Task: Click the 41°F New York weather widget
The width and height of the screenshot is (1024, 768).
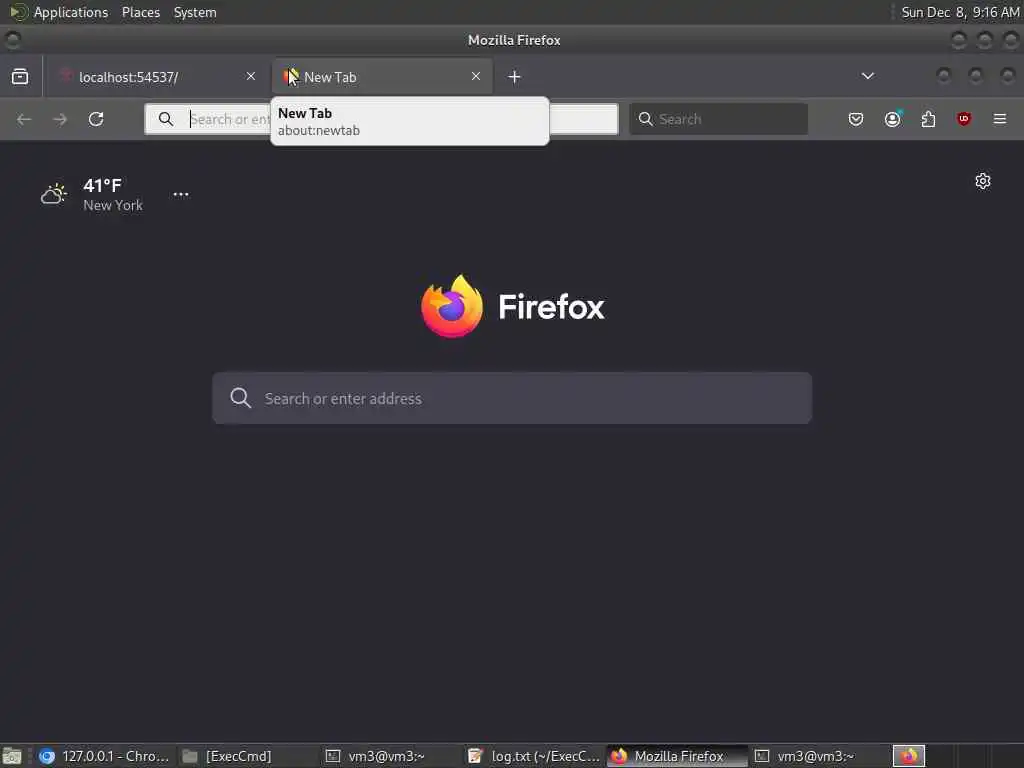Action: (x=91, y=195)
